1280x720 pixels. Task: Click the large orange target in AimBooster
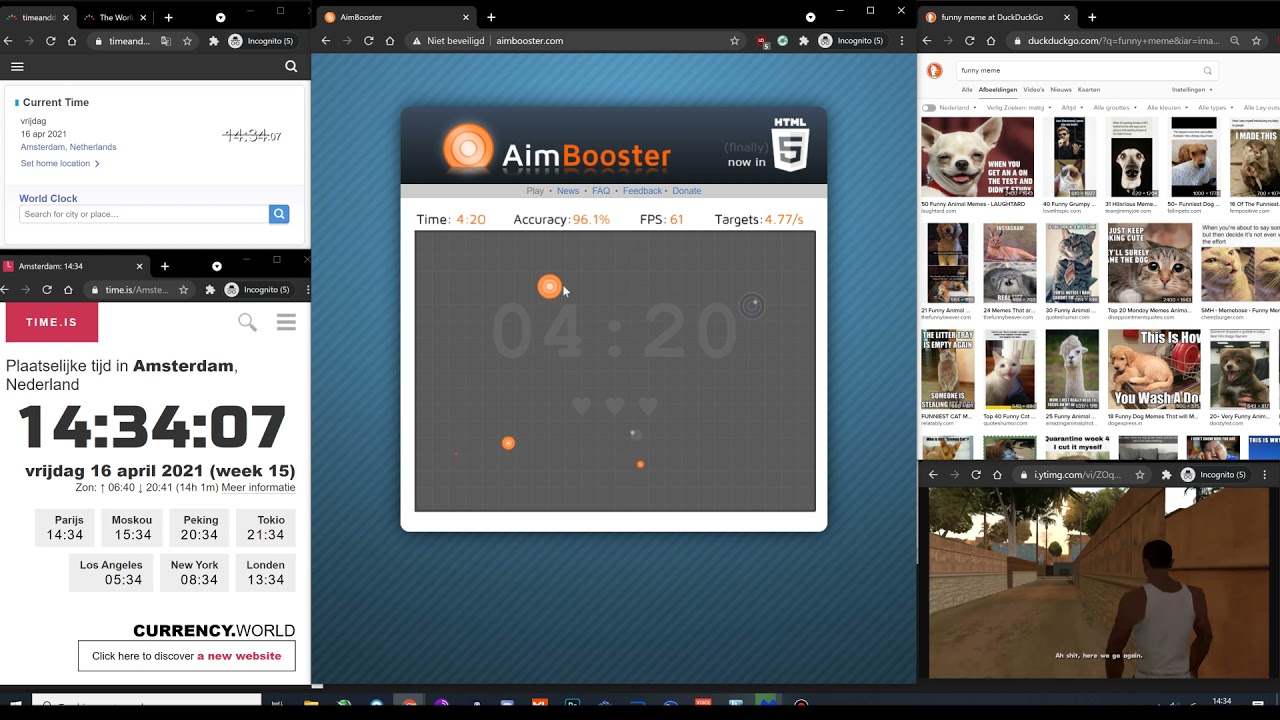[549, 287]
